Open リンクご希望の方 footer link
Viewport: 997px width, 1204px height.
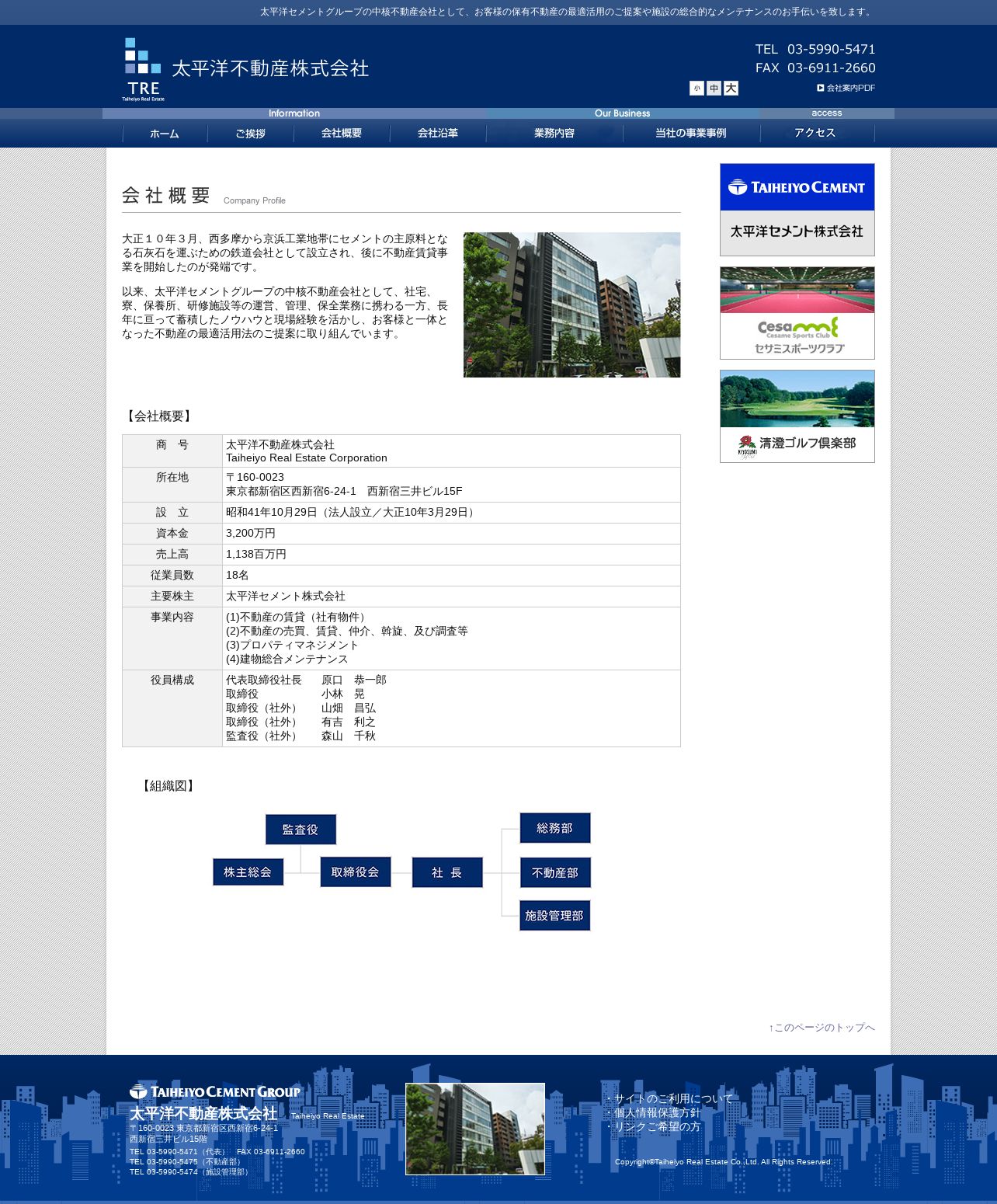657,1126
